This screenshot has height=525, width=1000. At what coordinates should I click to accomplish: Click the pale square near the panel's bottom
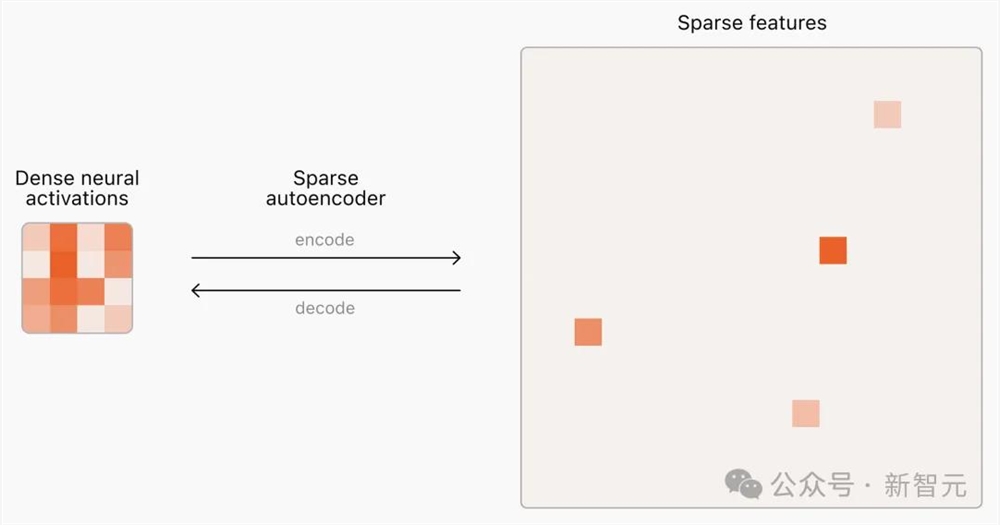coord(806,413)
